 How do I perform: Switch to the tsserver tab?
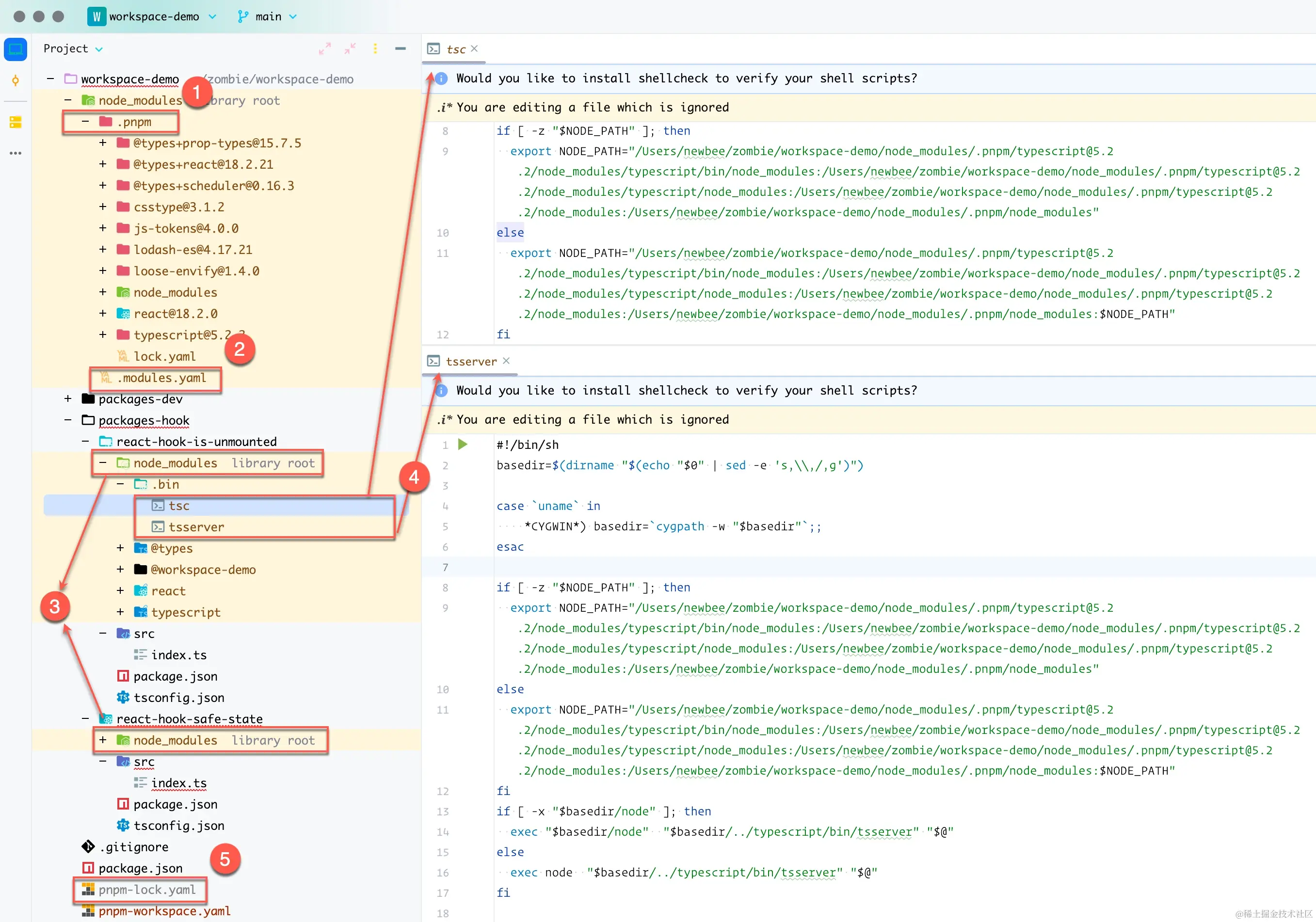coord(471,361)
